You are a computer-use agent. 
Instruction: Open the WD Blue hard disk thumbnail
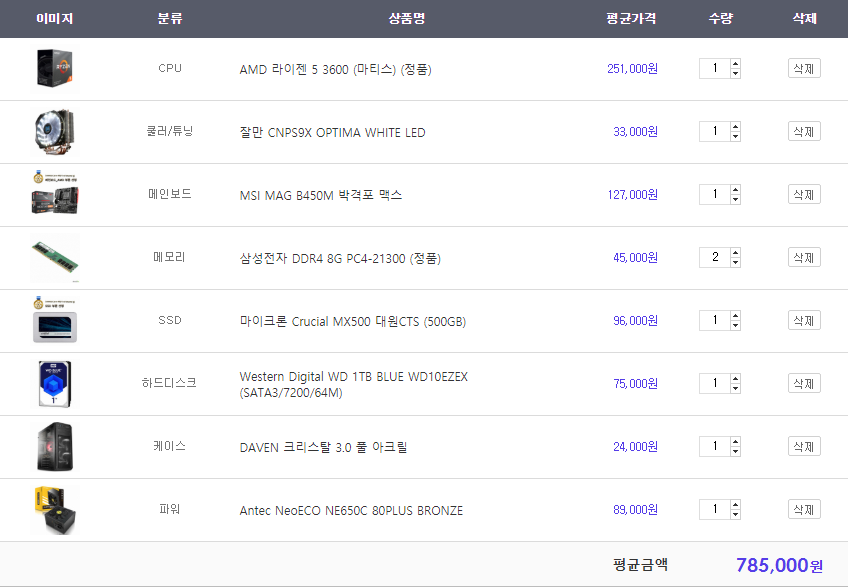tap(55, 384)
